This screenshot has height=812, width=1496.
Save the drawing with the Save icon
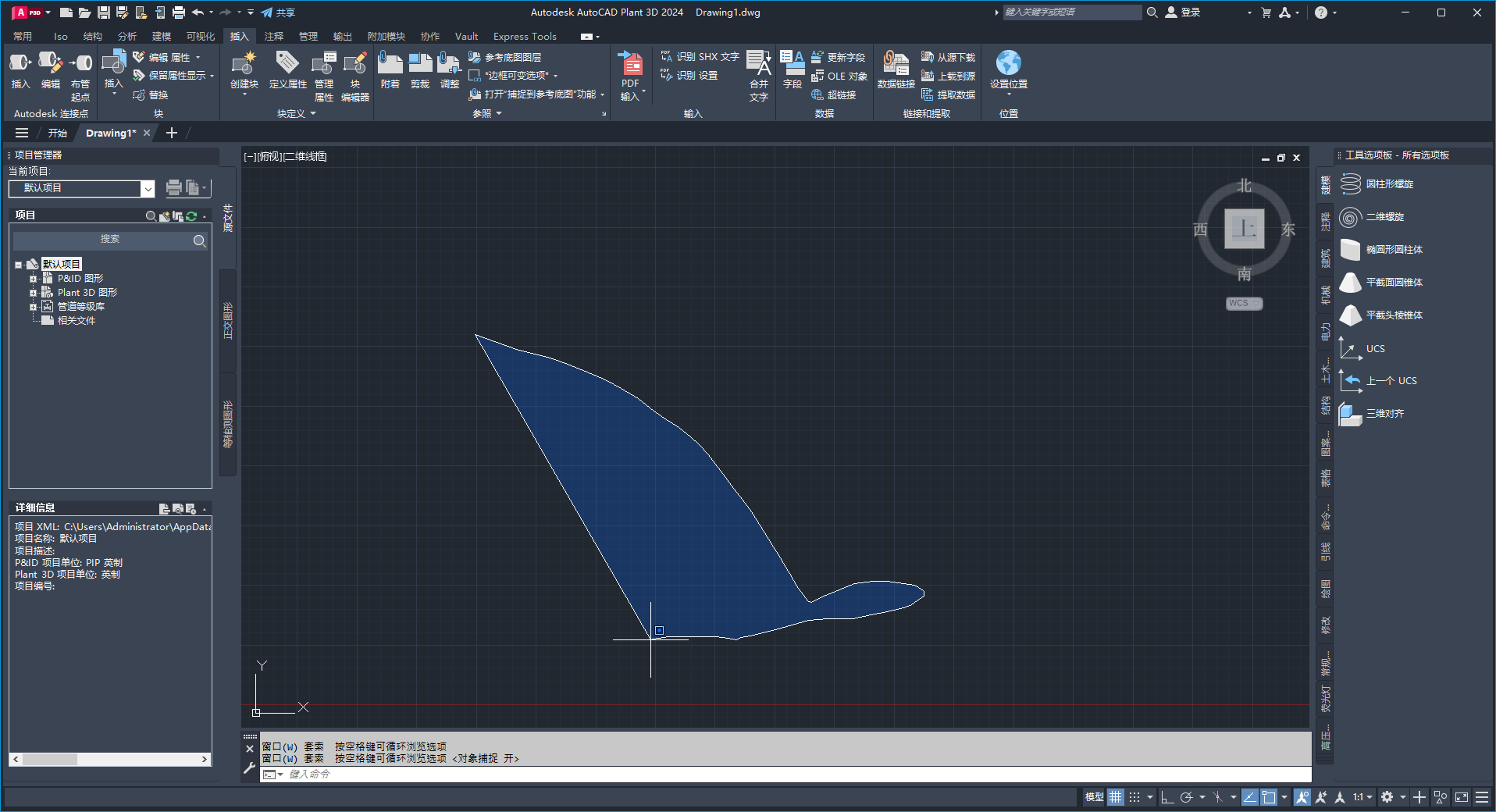point(104,12)
